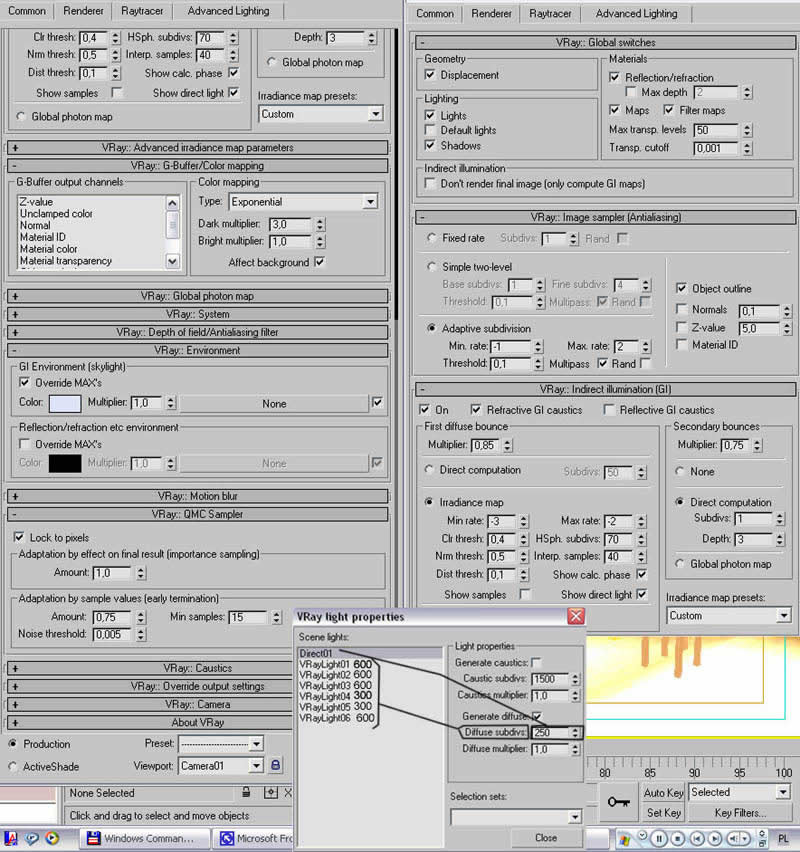Toggle Reflection/refraction materials checkbox
Image resolution: width=800 pixels, height=852 pixels.
614,77
